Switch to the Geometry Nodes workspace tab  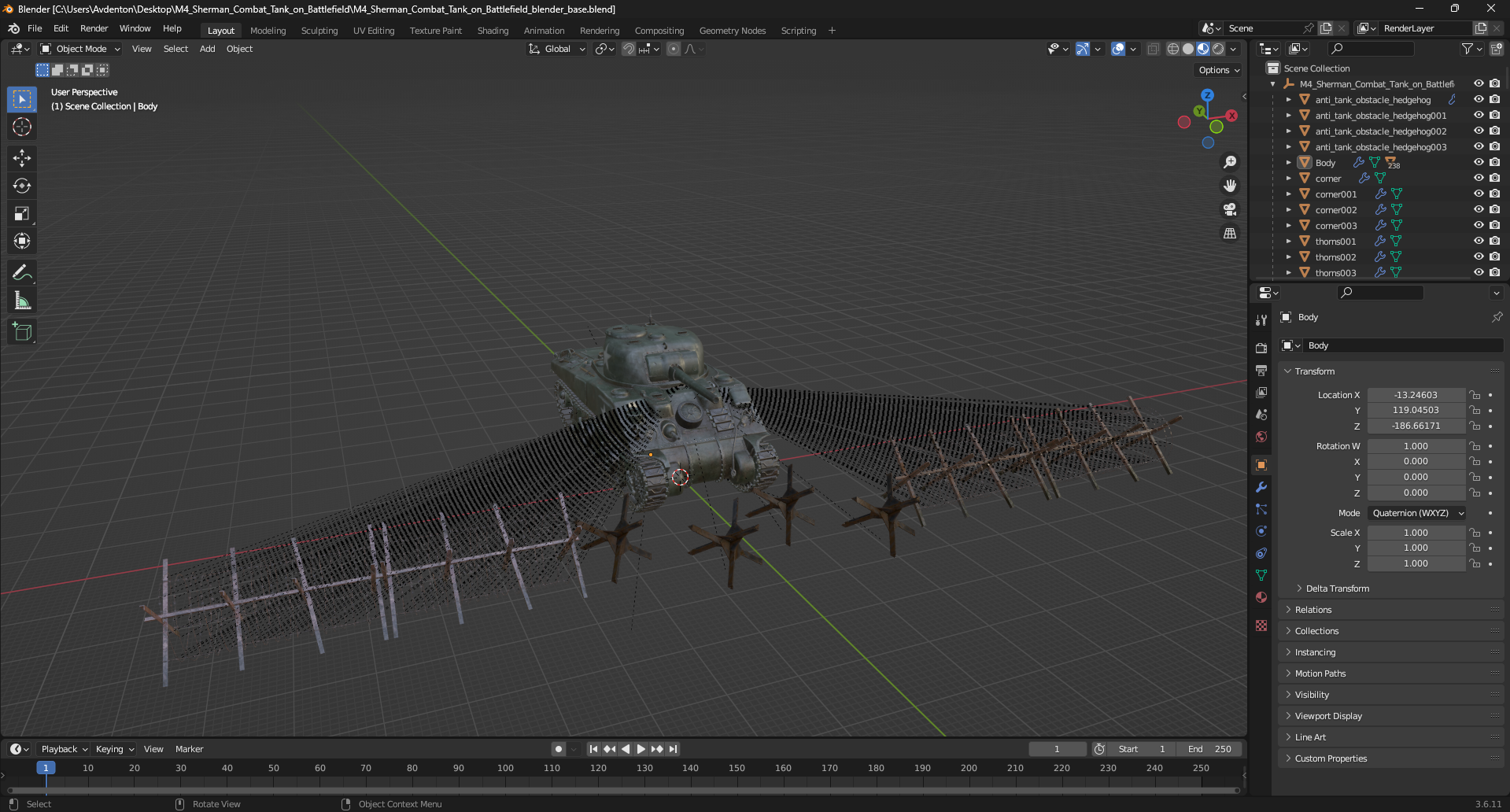coord(732,31)
